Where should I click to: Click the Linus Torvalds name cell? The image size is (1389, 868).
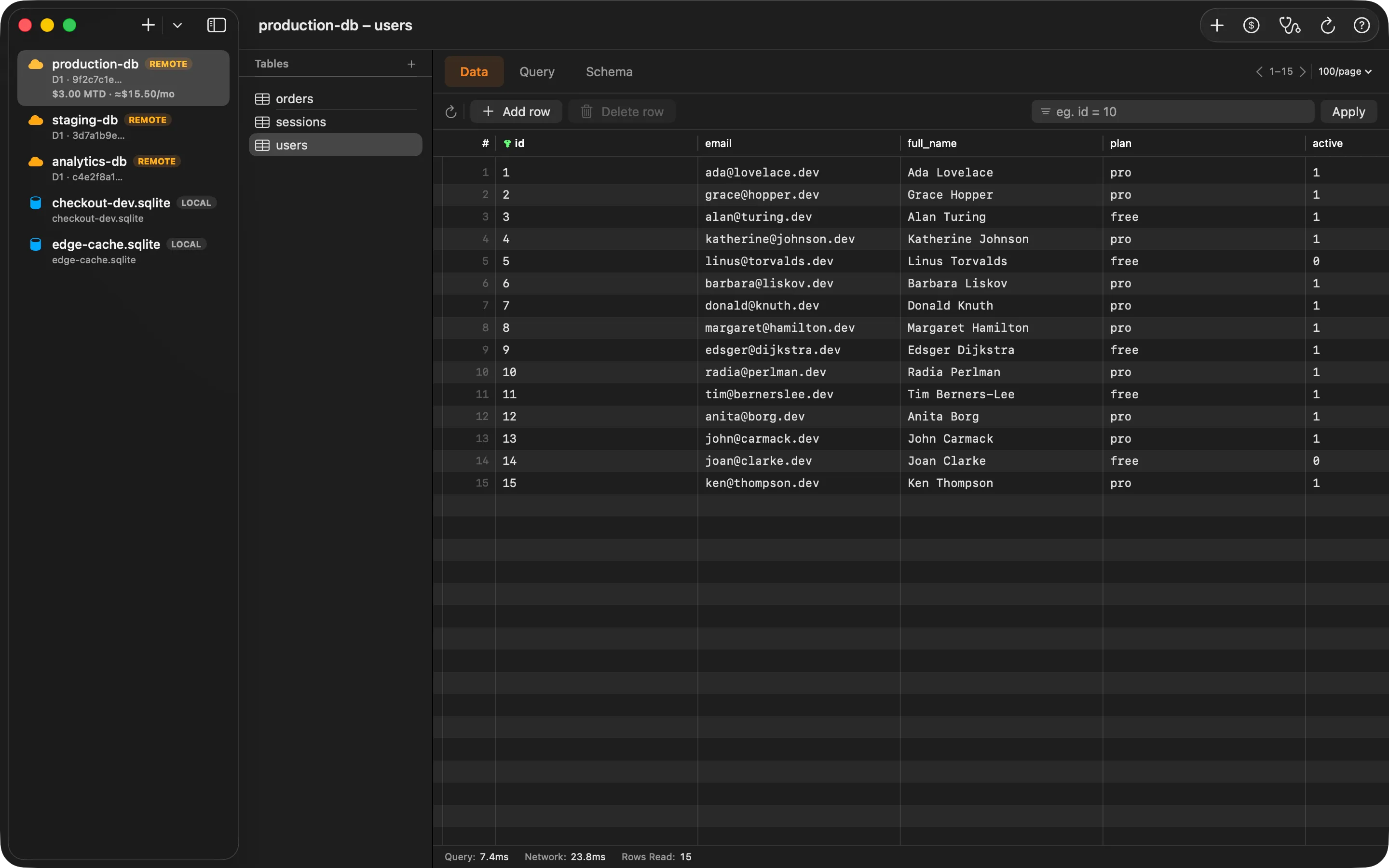click(x=1001, y=261)
